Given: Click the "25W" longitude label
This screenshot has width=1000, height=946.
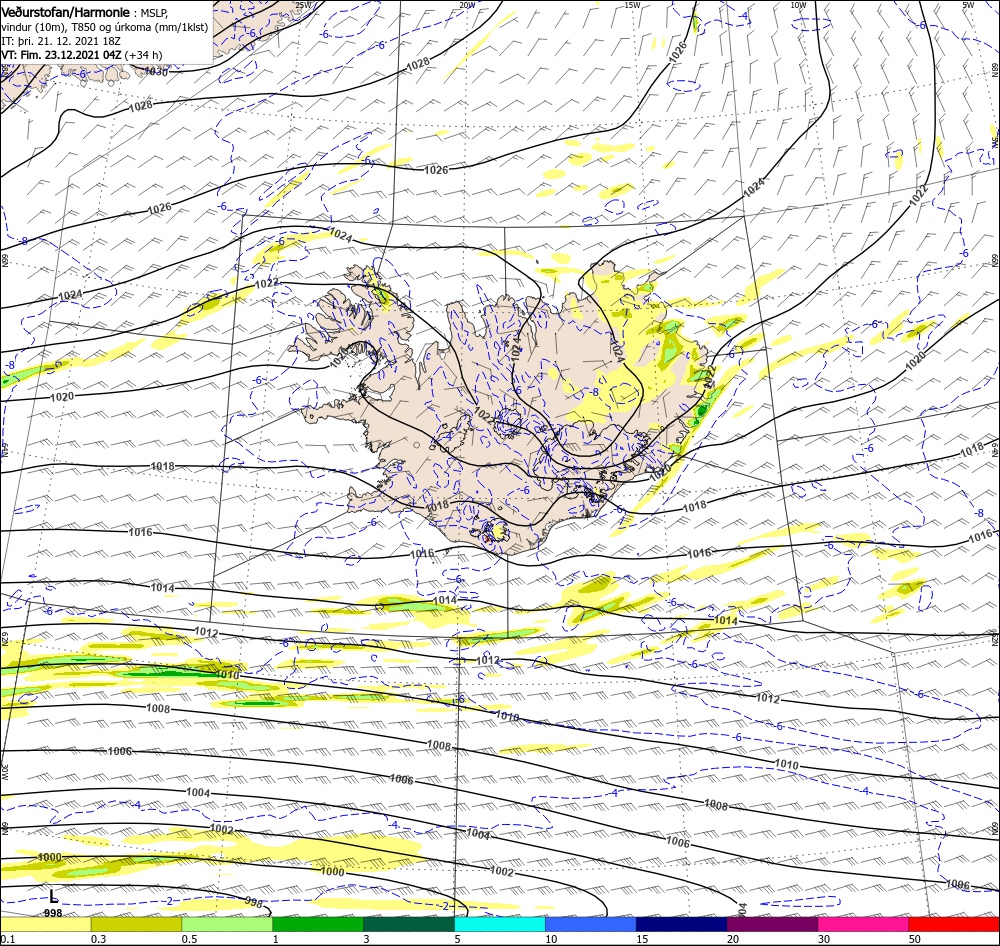Looking at the screenshot, I should (304, 5).
